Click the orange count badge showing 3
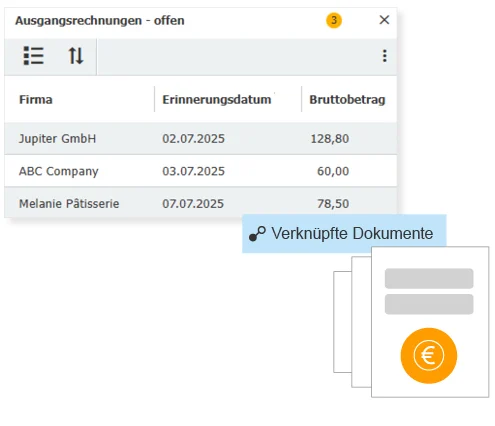495x426 pixels. (334, 20)
